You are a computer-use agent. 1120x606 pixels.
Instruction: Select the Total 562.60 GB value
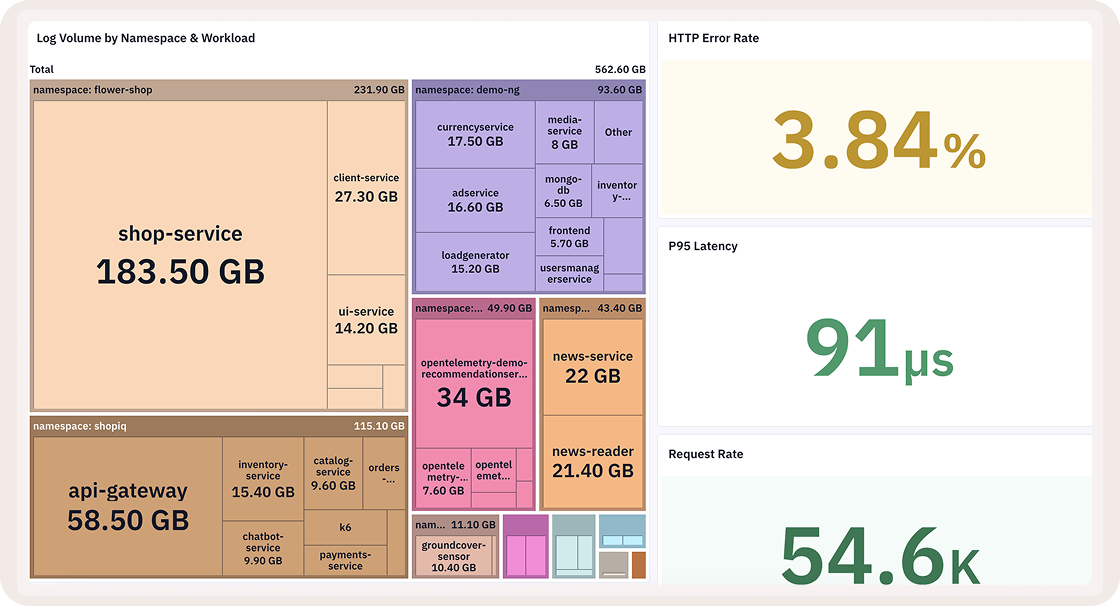(x=620, y=69)
